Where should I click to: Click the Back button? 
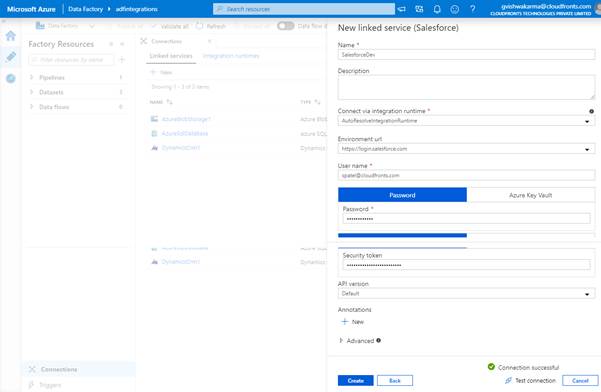coord(395,380)
